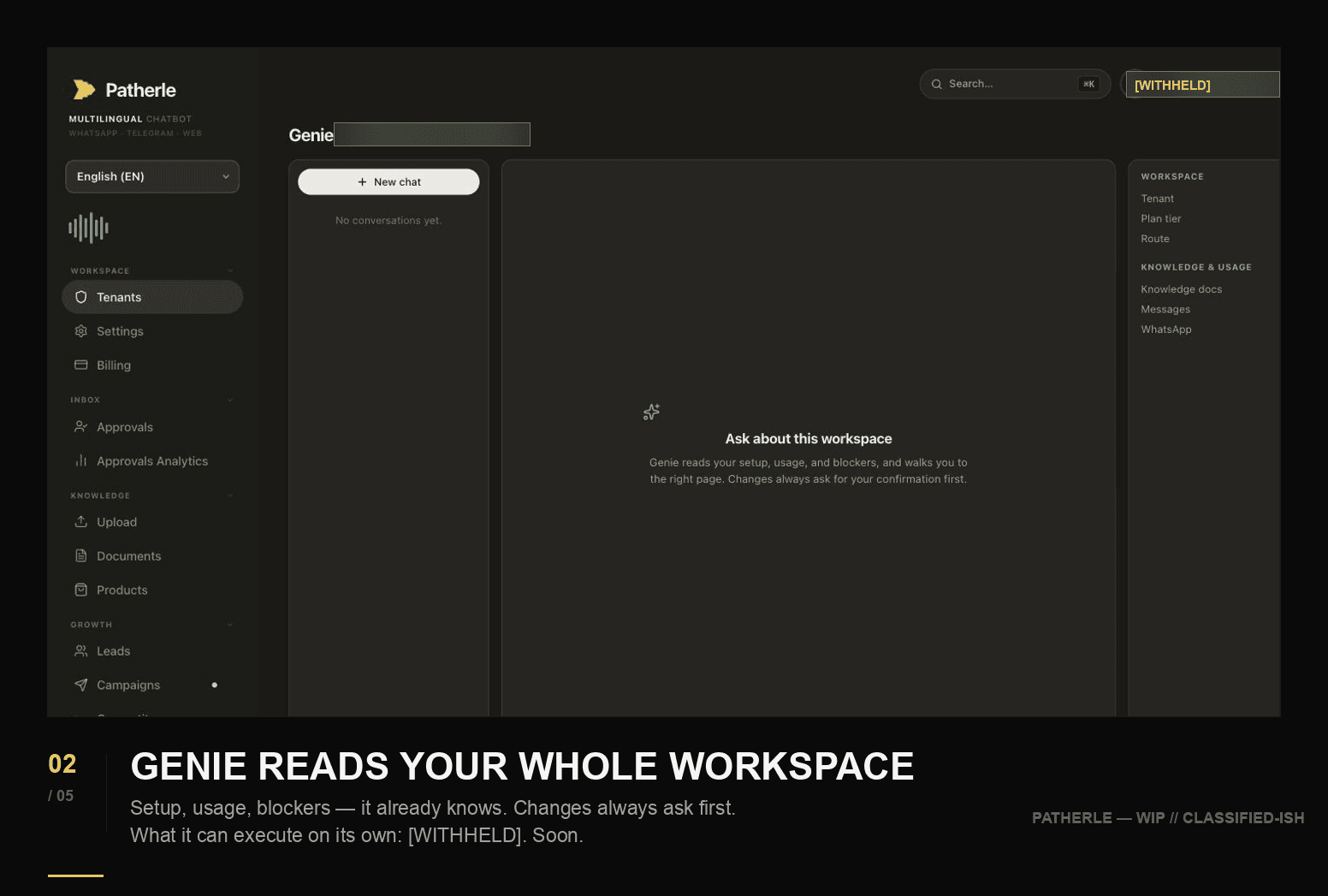1328x896 pixels.
Task: Click the Tenants shield icon
Action: click(x=81, y=297)
